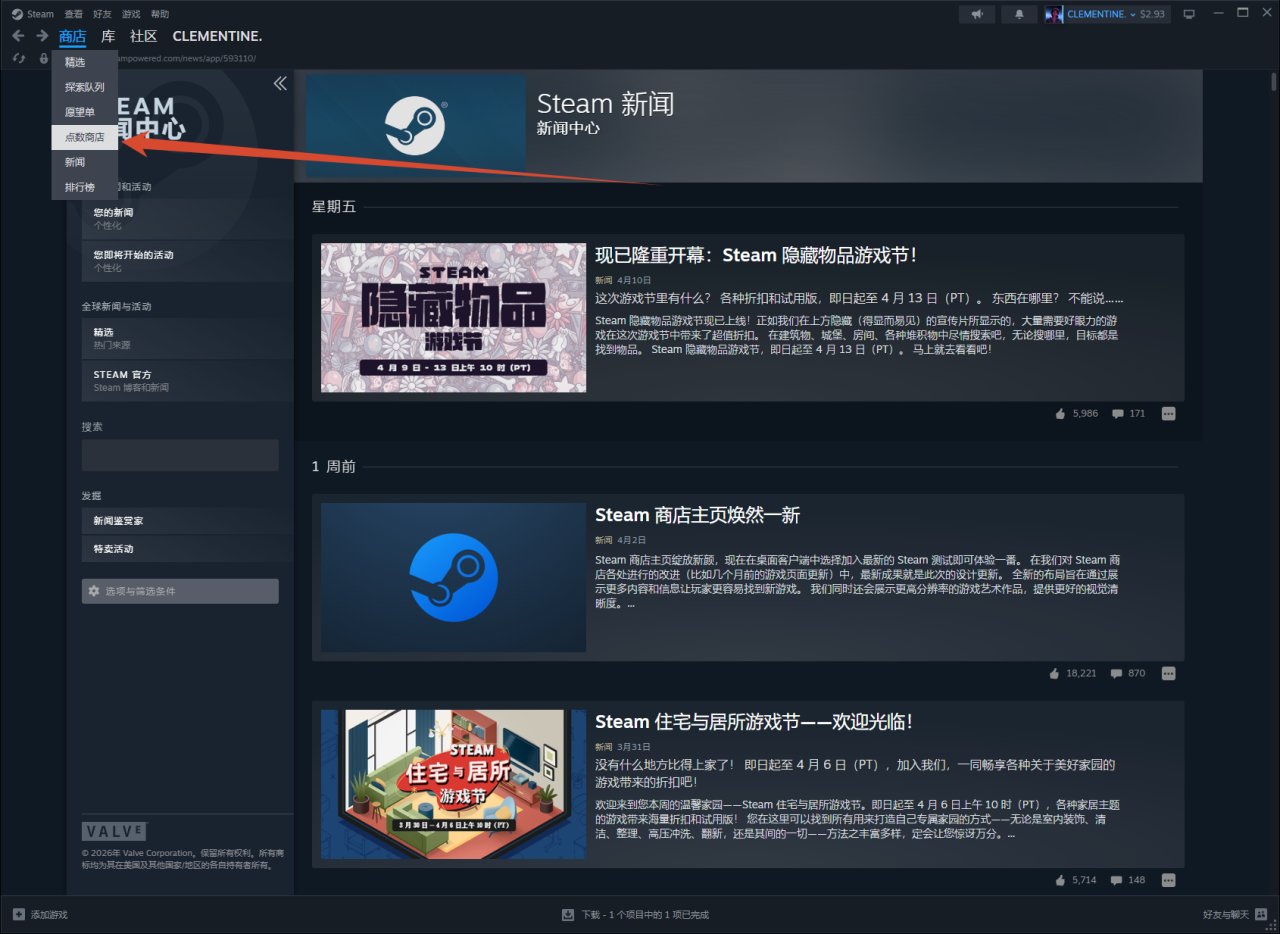Open the megaphone announcements button

coord(977,14)
